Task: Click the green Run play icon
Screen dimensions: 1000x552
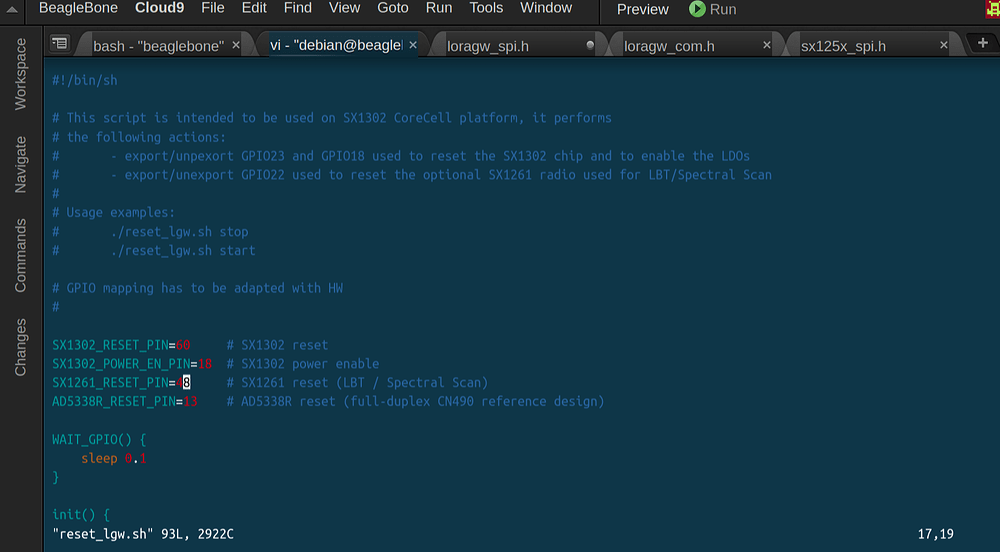Action: click(x=697, y=9)
